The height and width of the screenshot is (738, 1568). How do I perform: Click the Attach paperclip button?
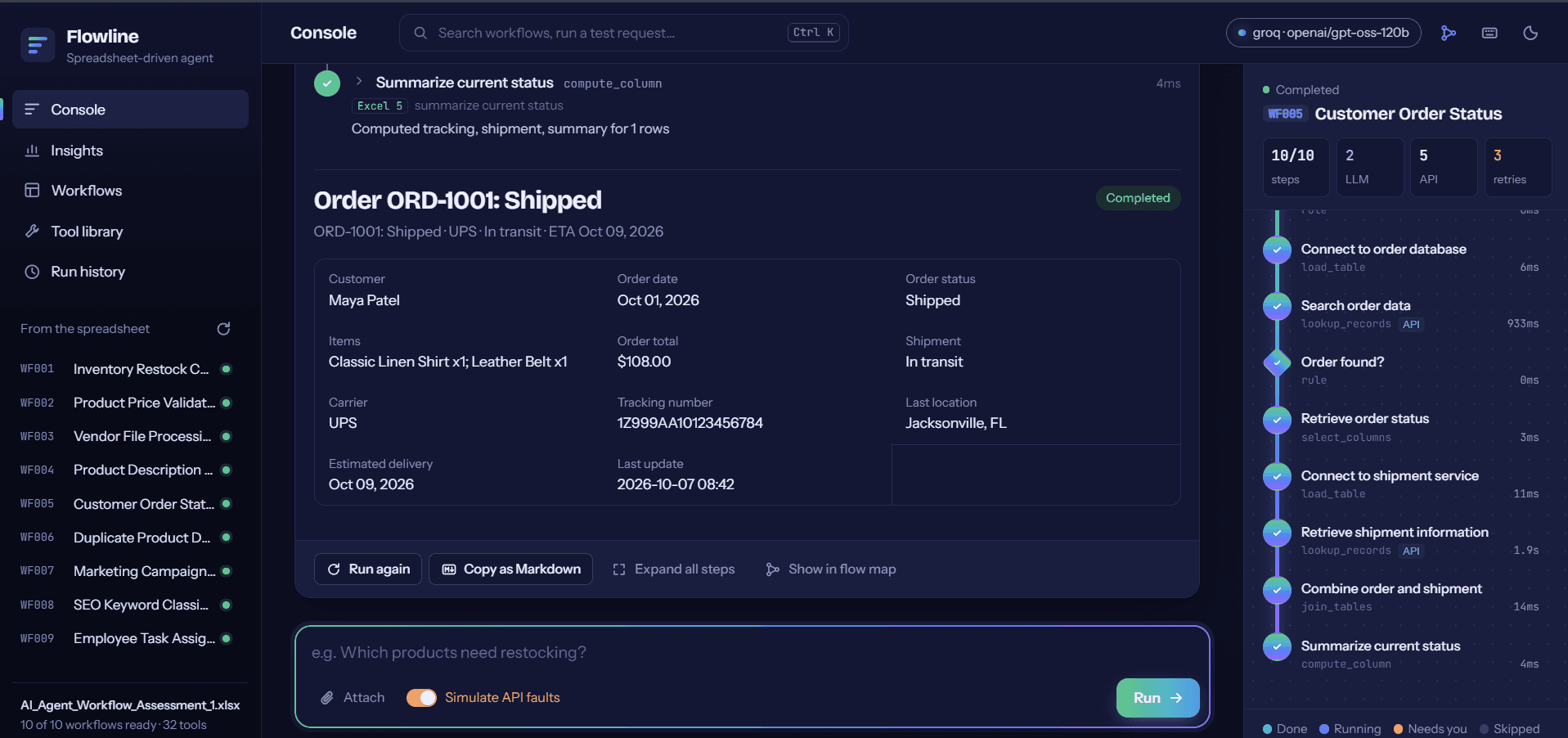coord(353,698)
